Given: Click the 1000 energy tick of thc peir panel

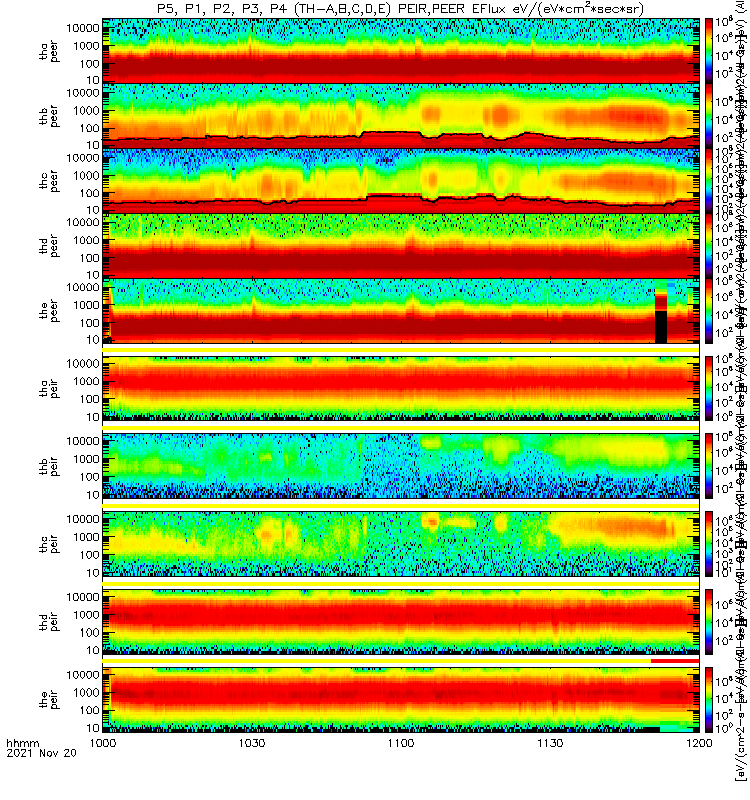Looking at the screenshot, I should pos(86,537).
